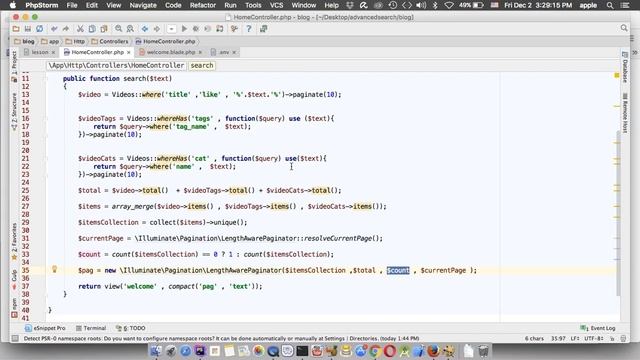Close the welcome.blade.php tab
This screenshot has width=640, height=360.
pos(200,52)
